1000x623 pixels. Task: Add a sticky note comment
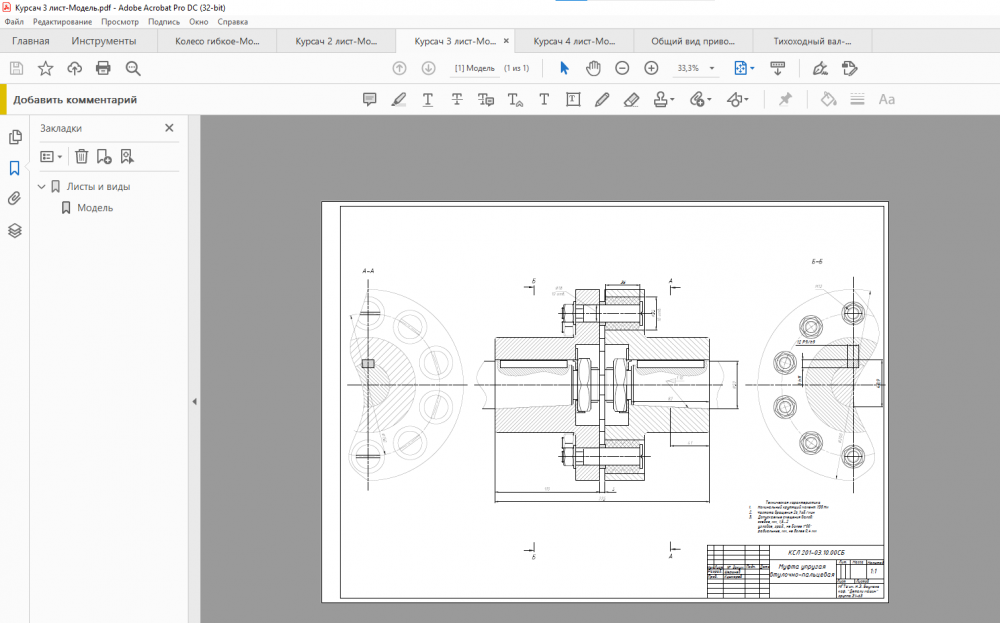tap(369, 100)
